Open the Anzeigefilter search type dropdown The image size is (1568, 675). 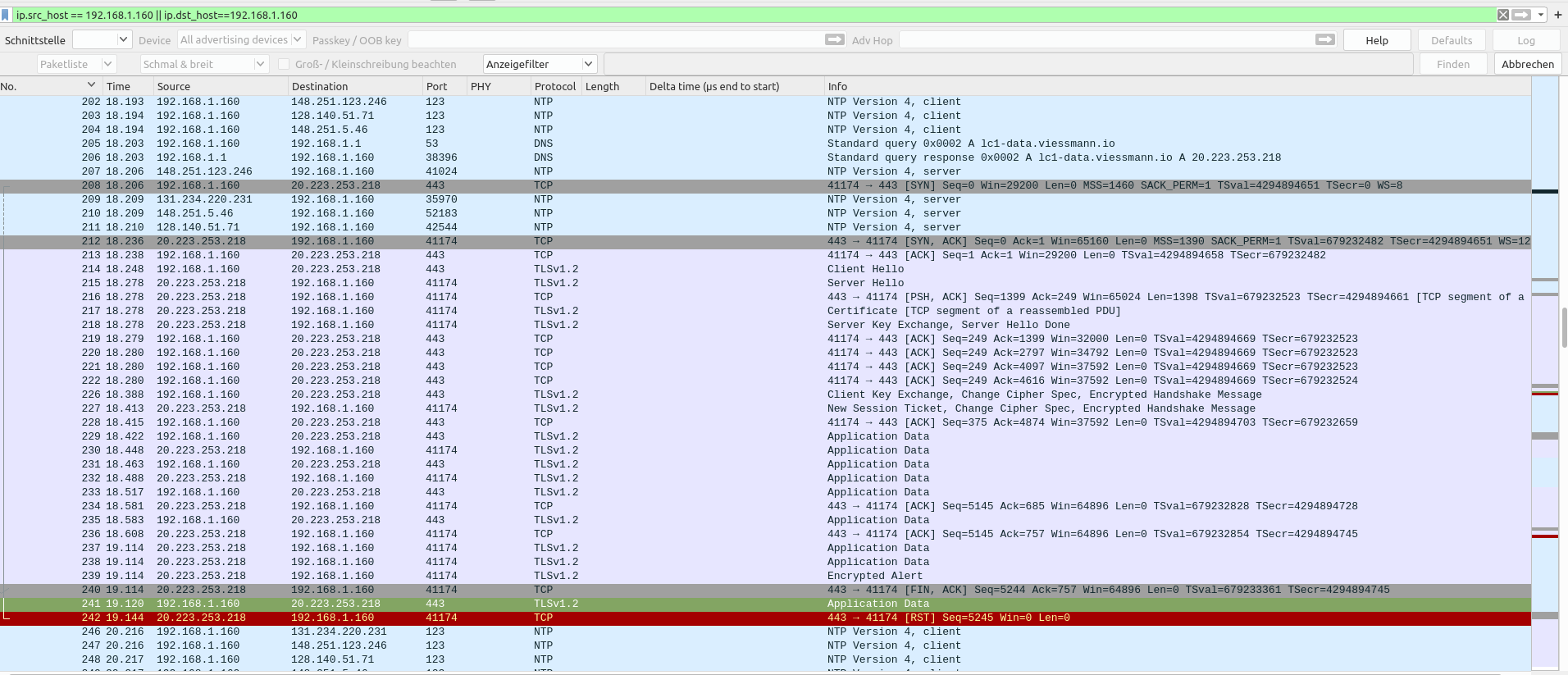click(540, 64)
